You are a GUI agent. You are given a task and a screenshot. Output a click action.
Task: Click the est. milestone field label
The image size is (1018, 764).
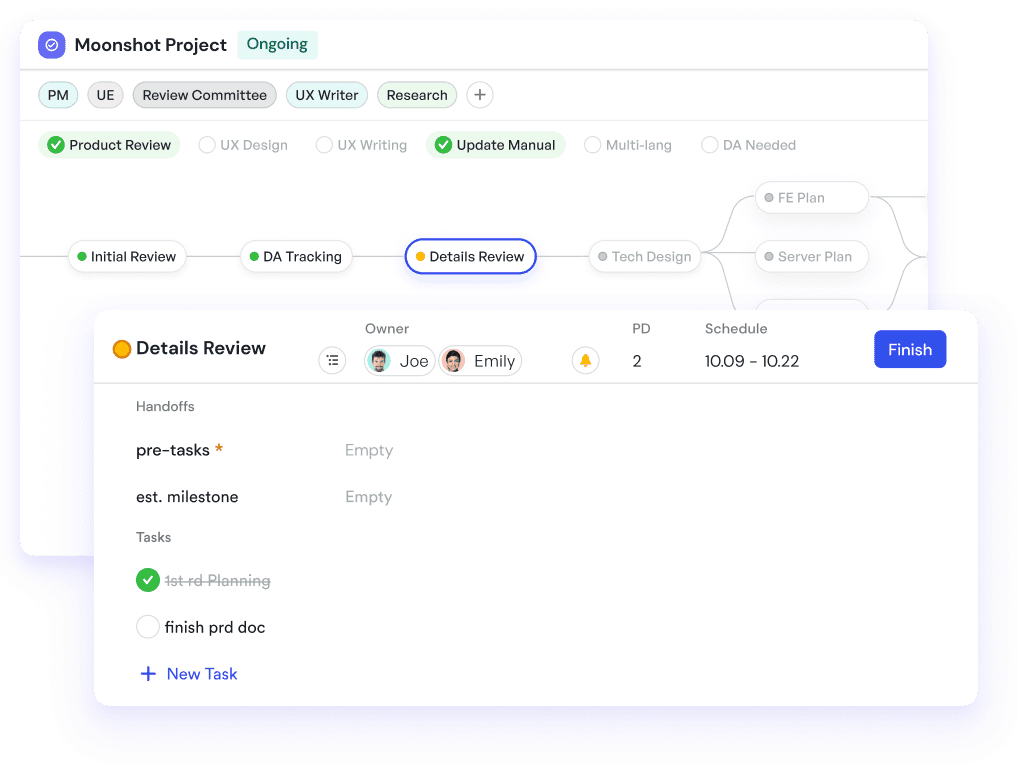187,497
